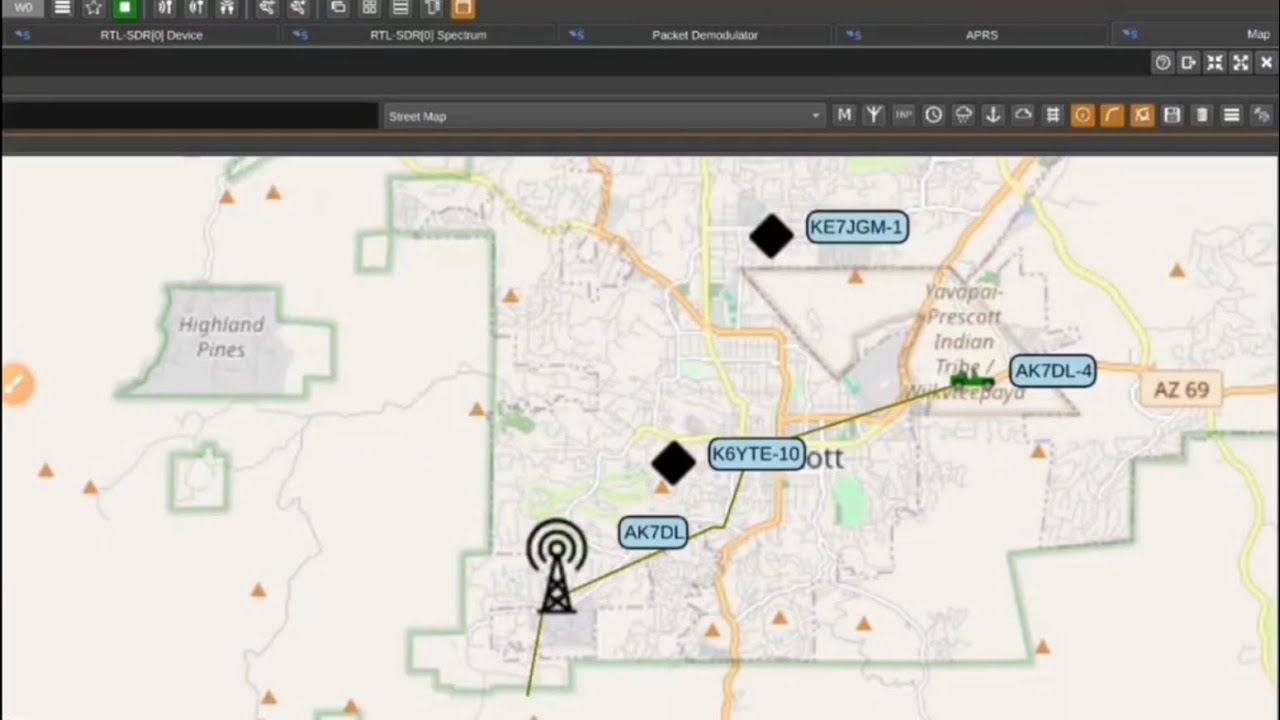The height and width of the screenshot is (720, 1280).
Task: Toggle Maidenhead locator M button
Action: pos(844,115)
